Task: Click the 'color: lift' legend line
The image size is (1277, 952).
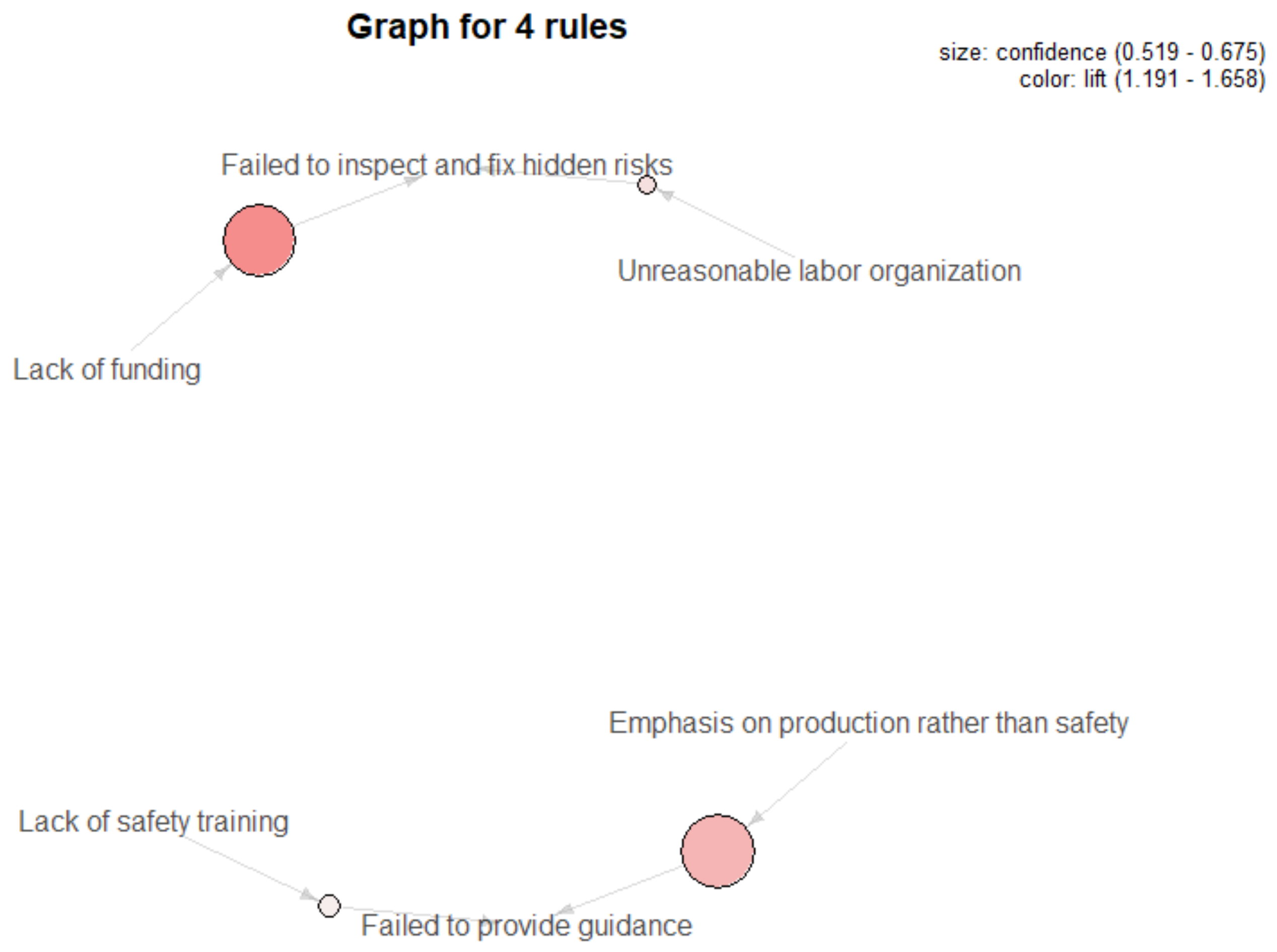Action: 1142,79
